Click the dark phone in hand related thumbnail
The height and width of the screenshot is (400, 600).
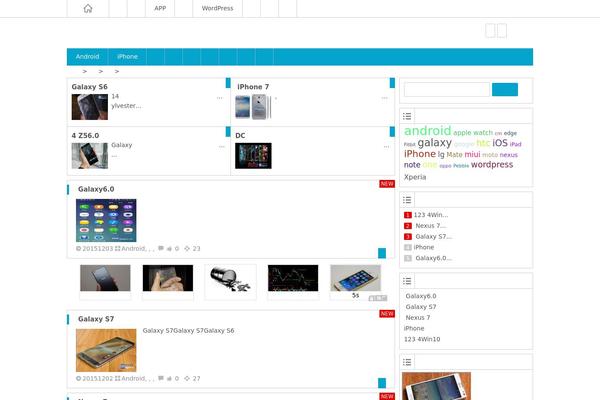(x=105, y=278)
